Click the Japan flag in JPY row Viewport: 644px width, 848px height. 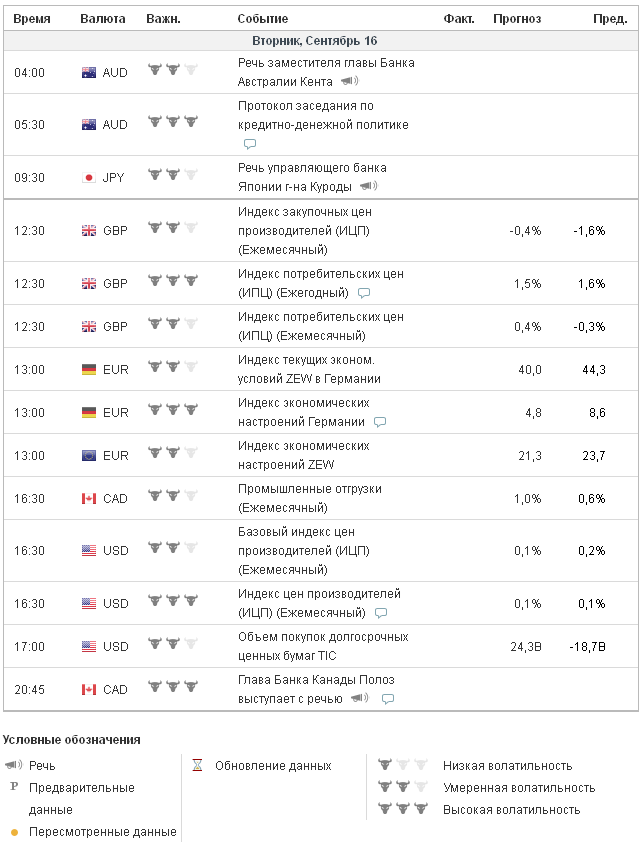click(x=88, y=177)
